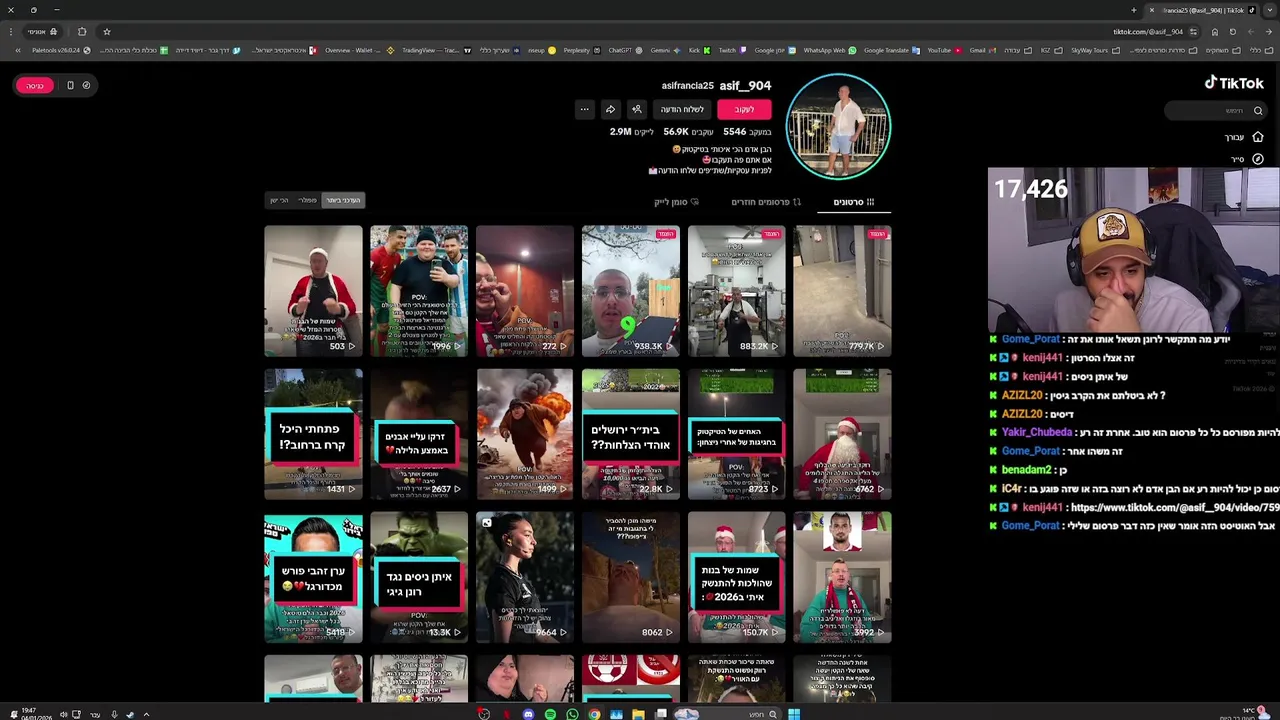This screenshot has width=1280, height=720.
Task: Click the volume speaker icon in tray
Action: coord(63,714)
